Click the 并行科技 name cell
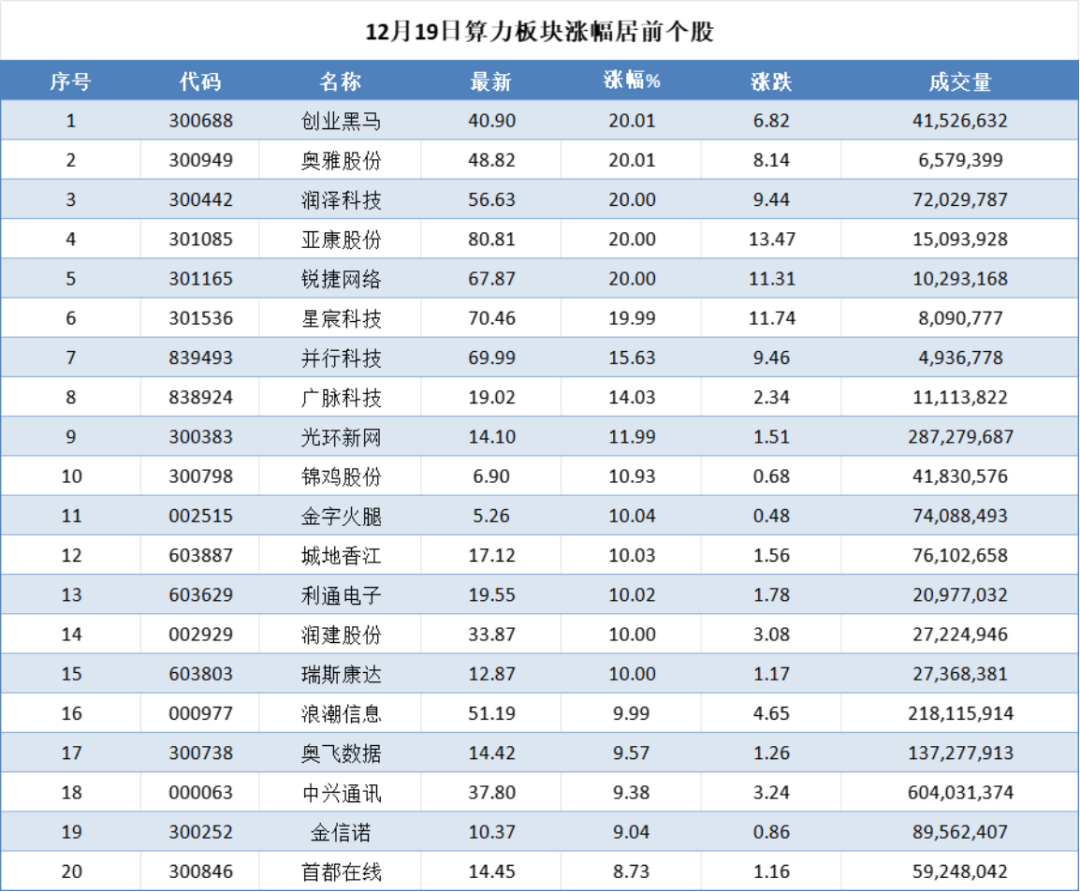The height and width of the screenshot is (892, 1080). (x=341, y=358)
